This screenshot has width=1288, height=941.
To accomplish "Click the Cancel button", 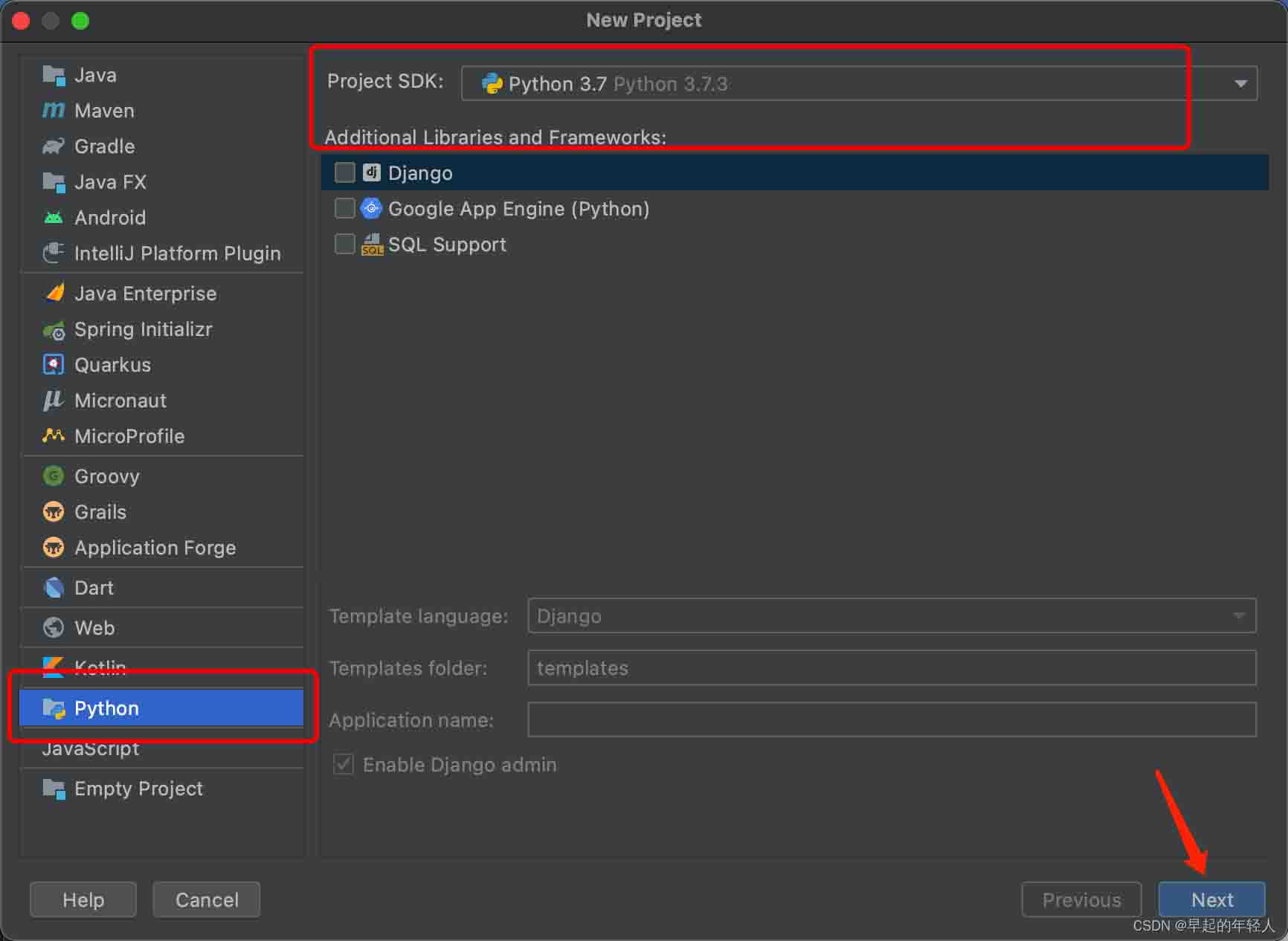I will [207, 900].
